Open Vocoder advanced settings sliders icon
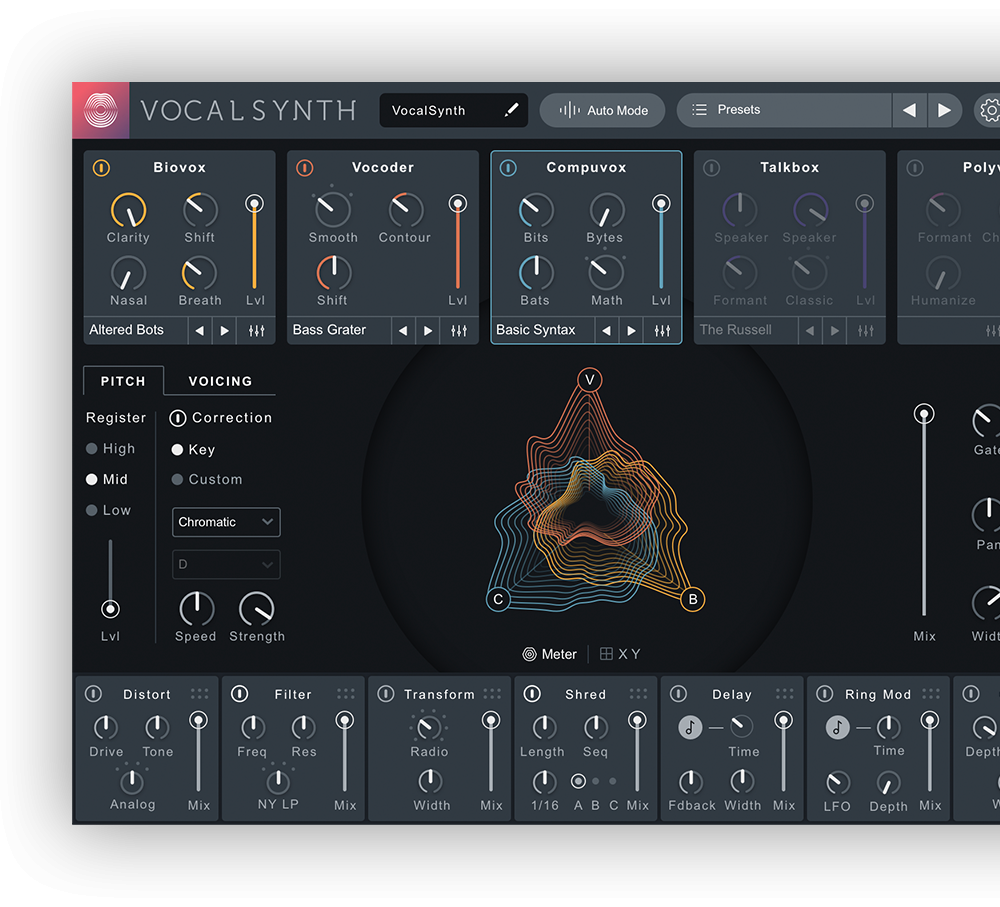Viewport: 1000px width, 907px height. point(459,330)
